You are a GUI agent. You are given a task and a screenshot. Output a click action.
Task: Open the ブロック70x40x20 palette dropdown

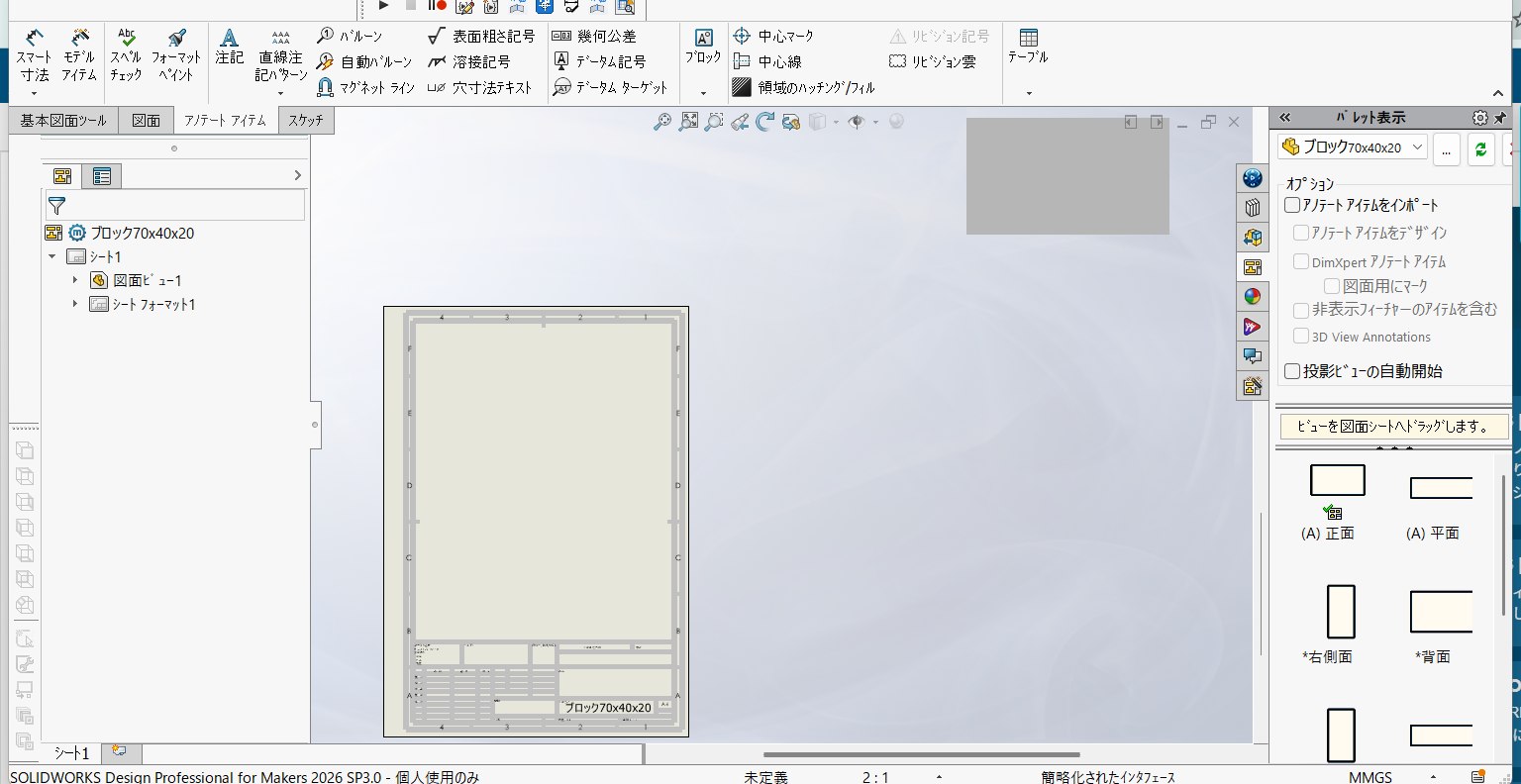pyautogui.click(x=1352, y=147)
